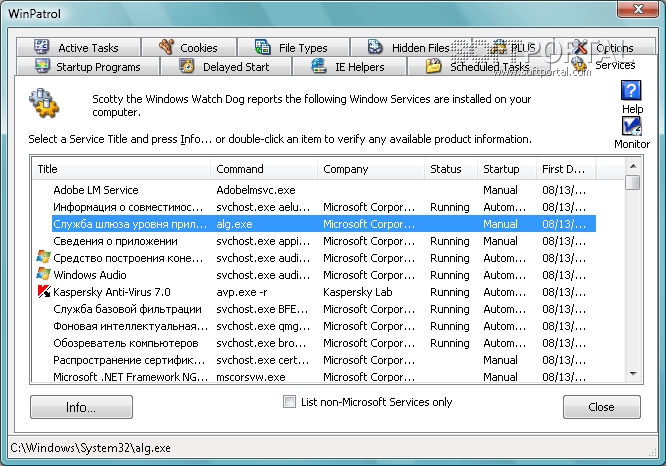The height and width of the screenshot is (466, 666).
Task: Click the services list scroll down arrow
Action: tap(633, 374)
